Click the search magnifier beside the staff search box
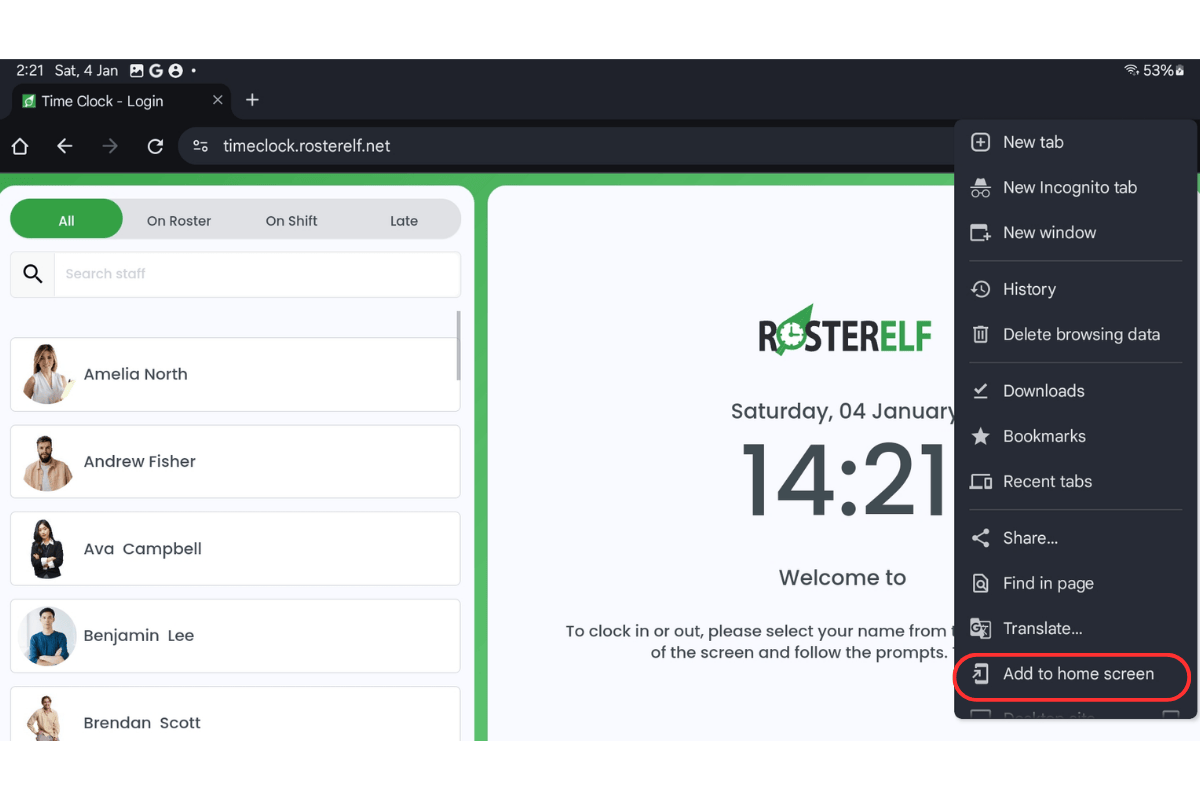Screen dimensions: 1200x800 32,273
